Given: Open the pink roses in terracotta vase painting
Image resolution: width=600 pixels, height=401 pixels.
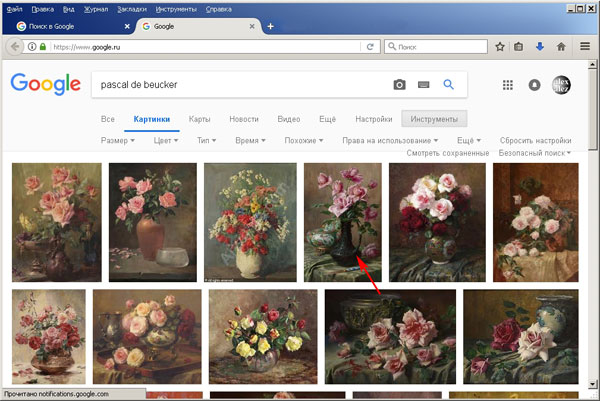Looking at the screenshot, I should coord(153,222).
